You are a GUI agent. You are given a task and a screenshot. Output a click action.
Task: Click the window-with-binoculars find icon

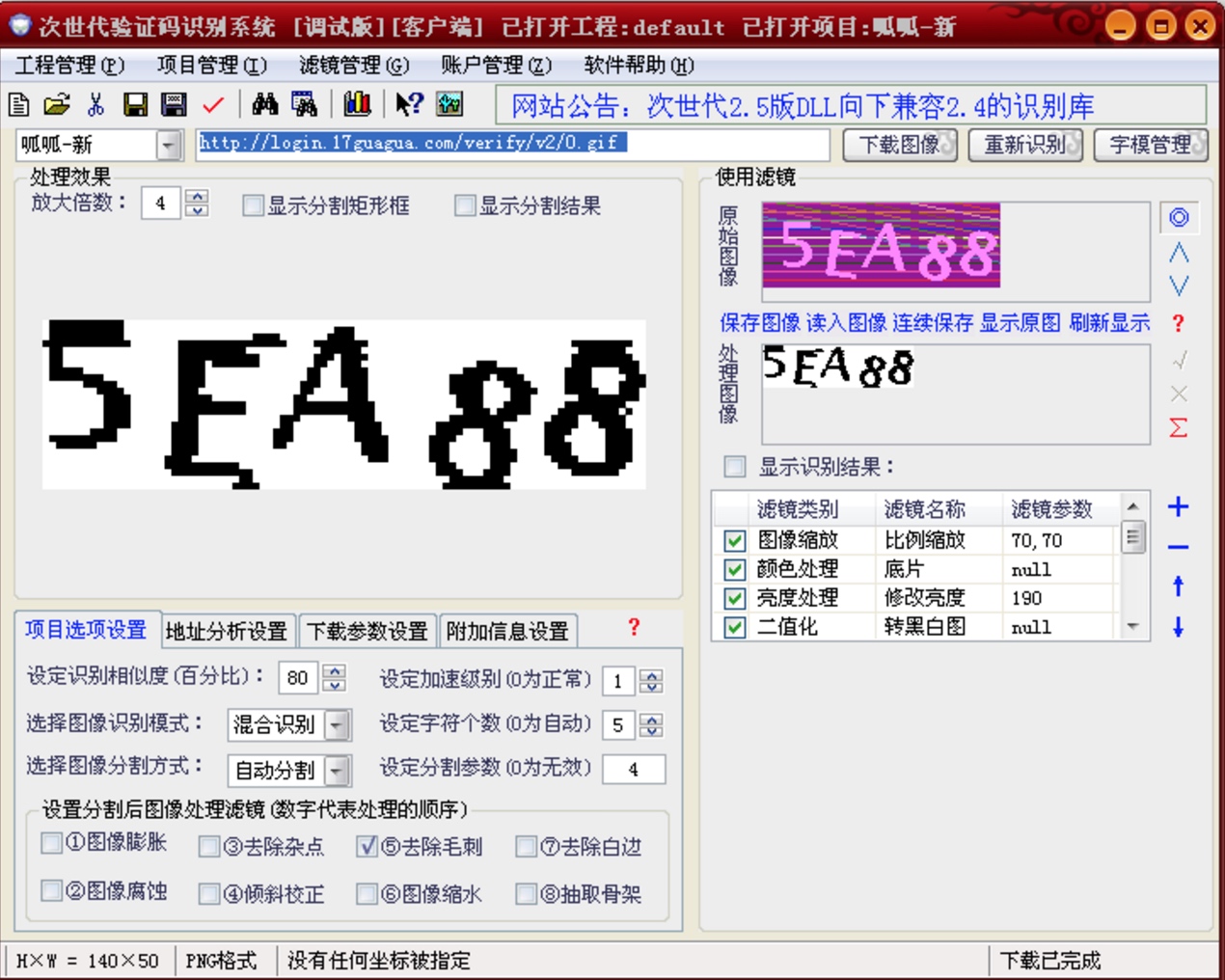[x=304, y=104]
